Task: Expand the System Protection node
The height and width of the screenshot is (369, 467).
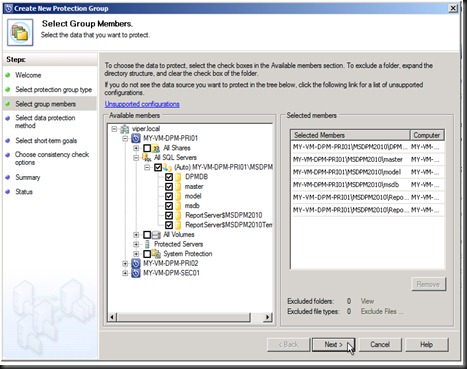Action: click(136, 254)
